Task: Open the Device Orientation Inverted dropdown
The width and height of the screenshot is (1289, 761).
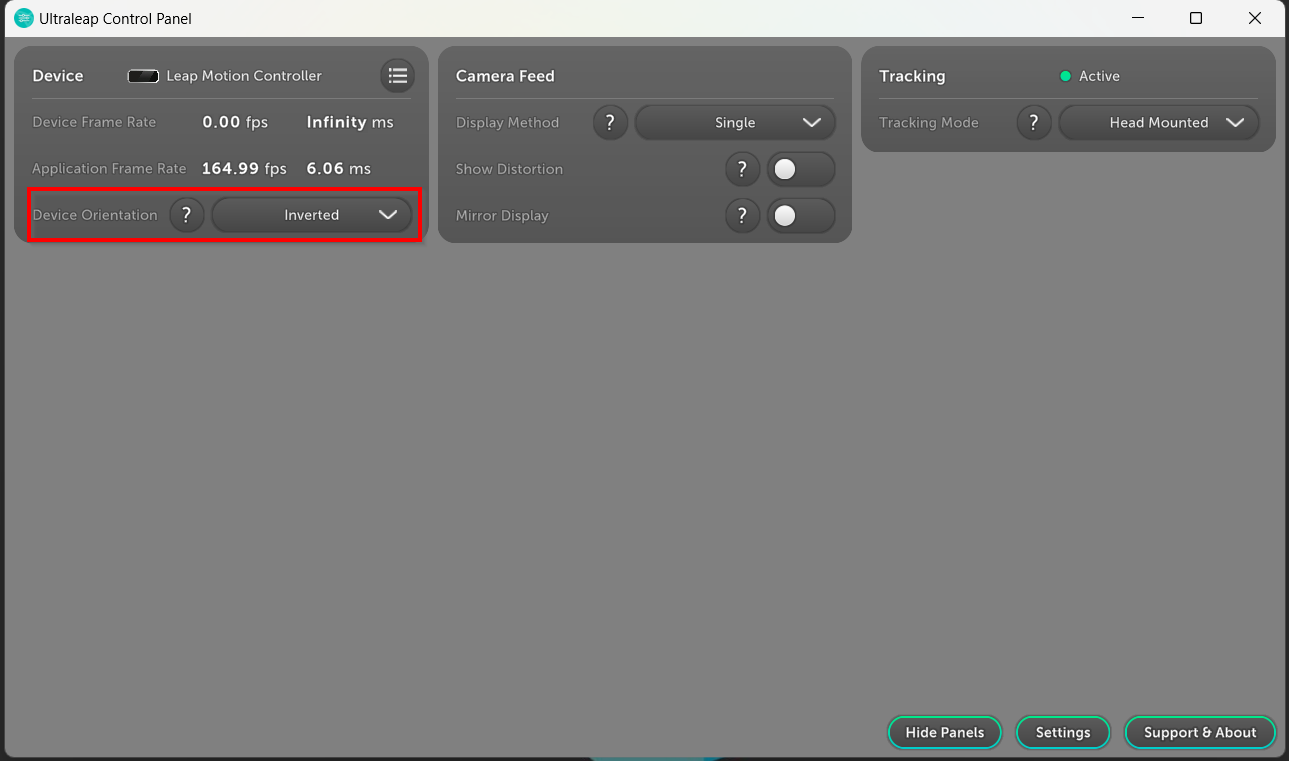Action: [311, 215]
